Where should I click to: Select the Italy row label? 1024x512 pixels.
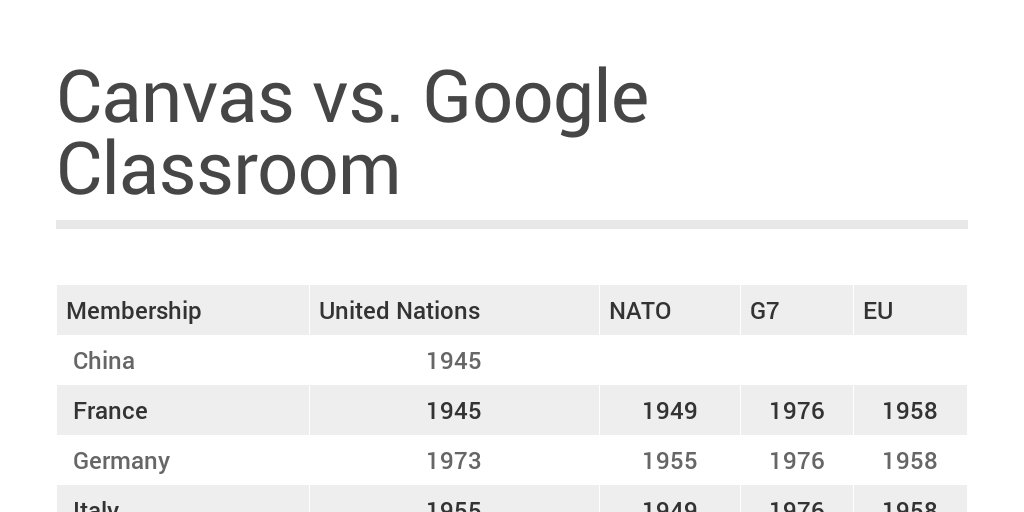point(96,506)
